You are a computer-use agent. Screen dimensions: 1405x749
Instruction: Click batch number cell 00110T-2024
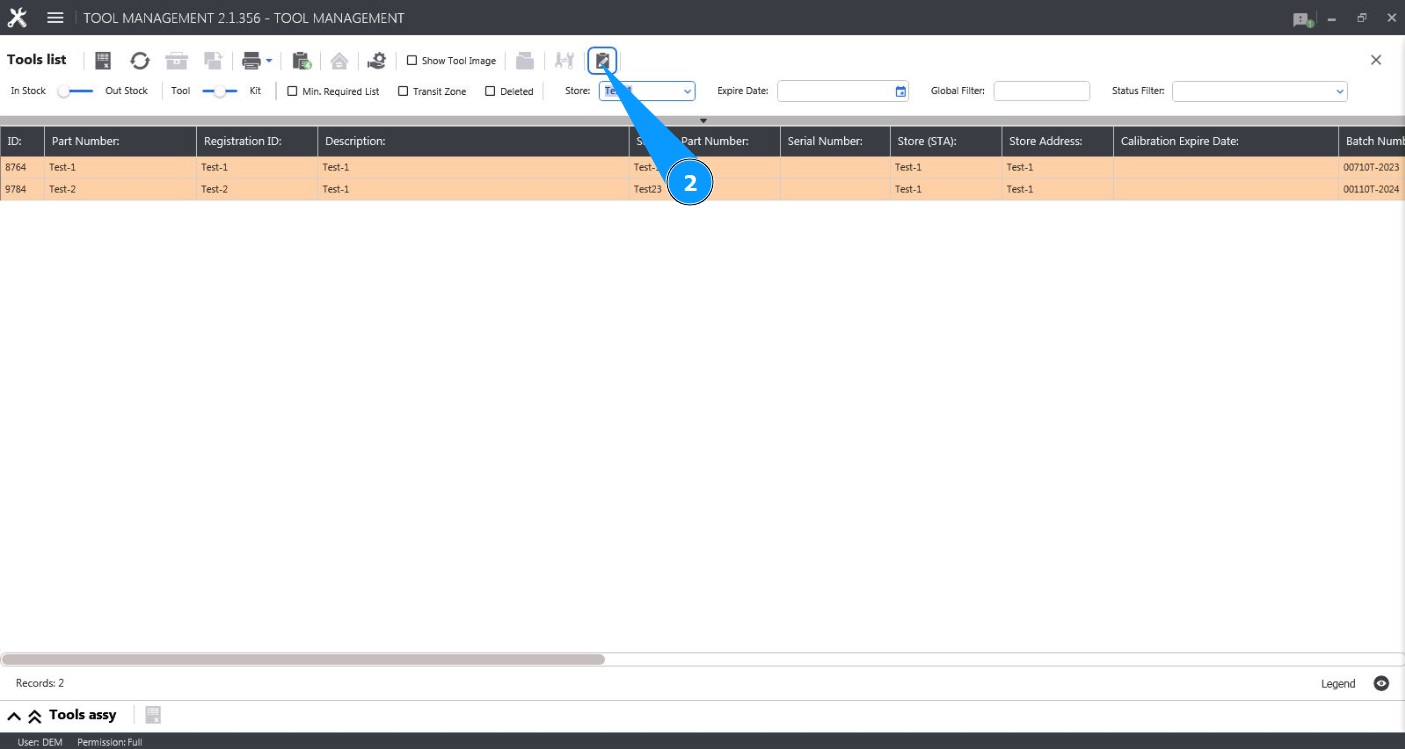(1372, 189)
